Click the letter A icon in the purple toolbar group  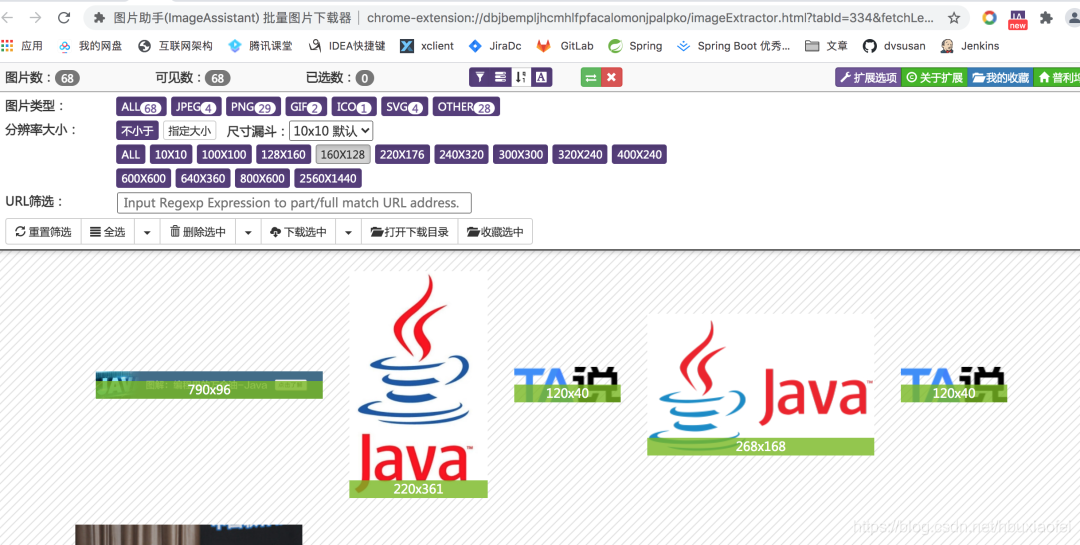point(542,77)
